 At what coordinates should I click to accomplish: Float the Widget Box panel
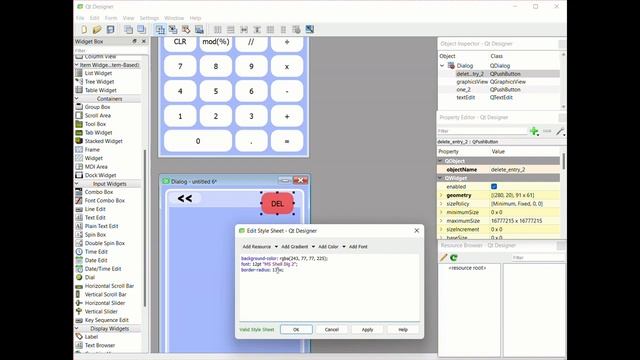coord(135,41)
